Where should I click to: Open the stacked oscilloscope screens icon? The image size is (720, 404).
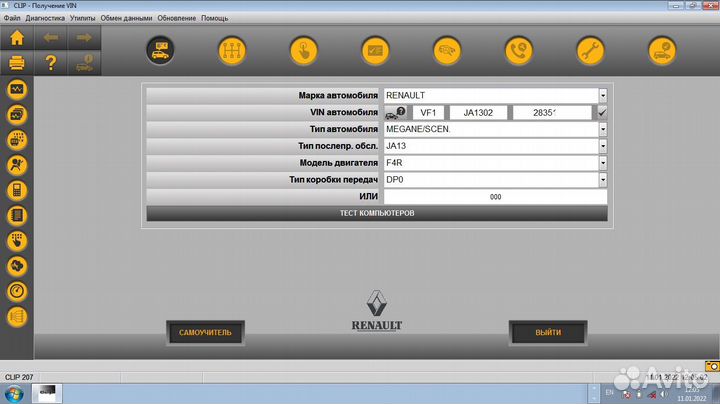[17, 114]
